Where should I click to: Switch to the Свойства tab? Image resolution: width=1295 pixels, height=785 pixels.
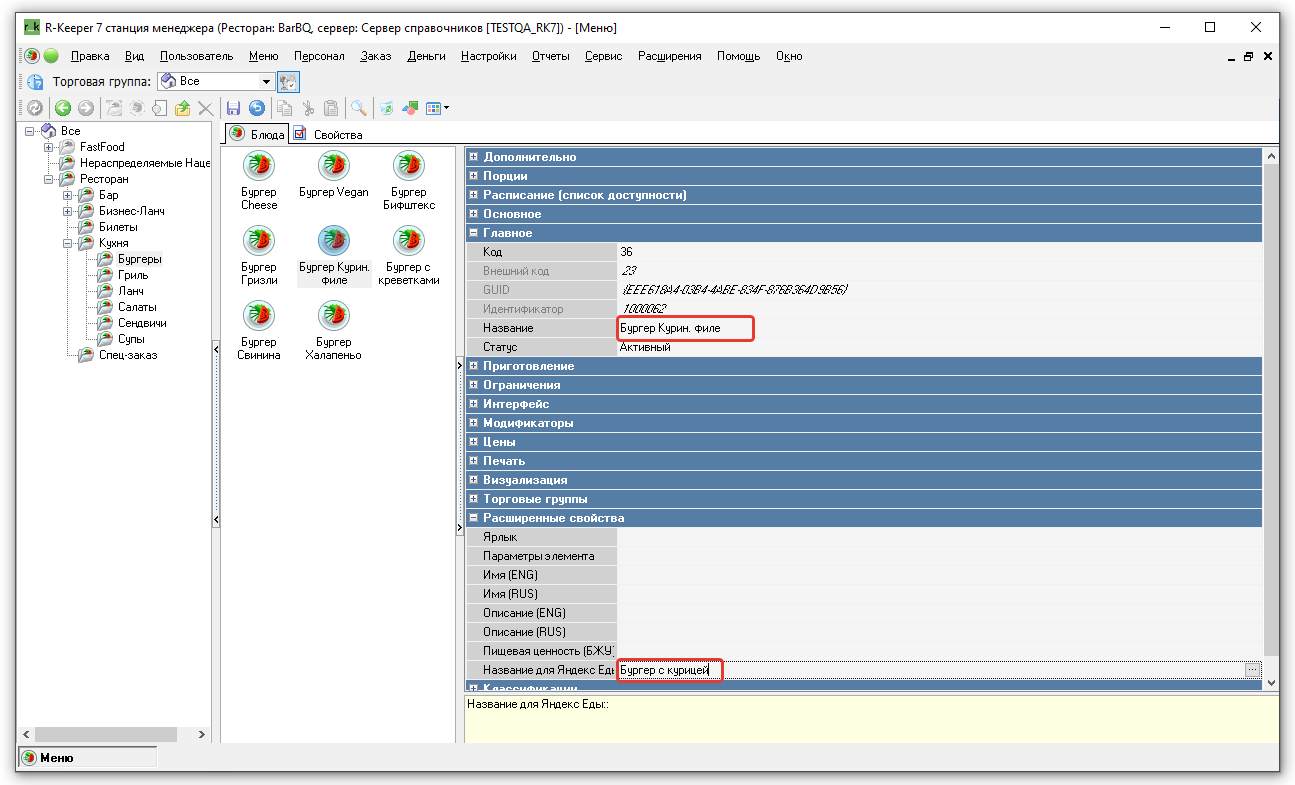coord(329,134)
